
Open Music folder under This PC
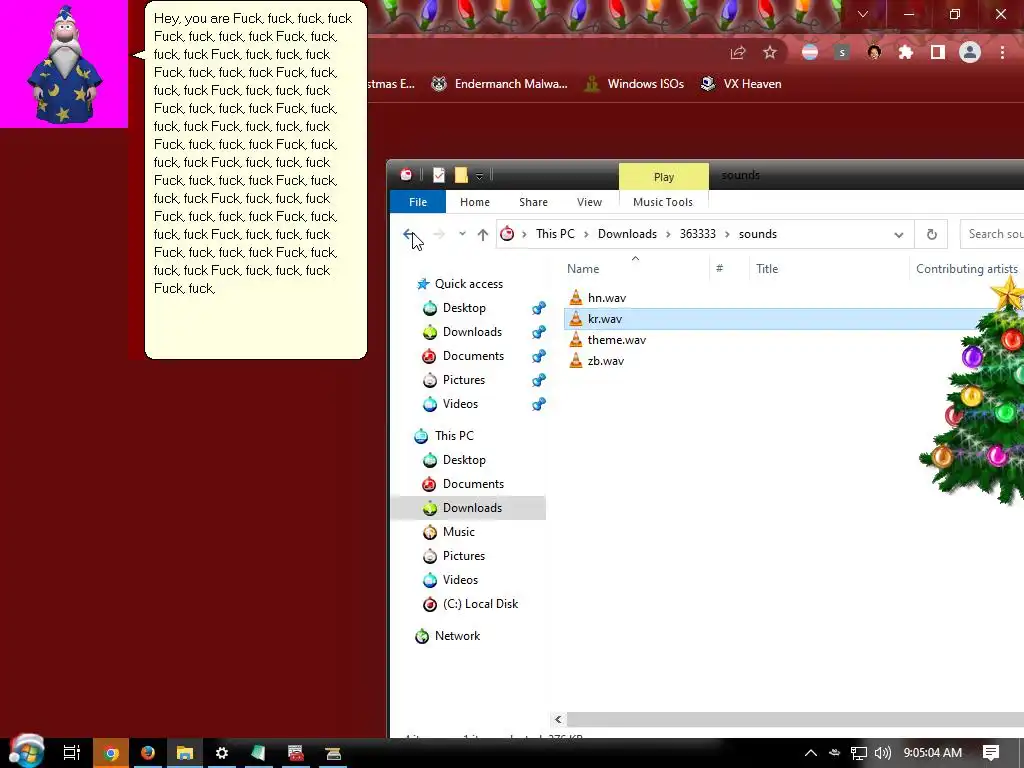coord(458,532)
